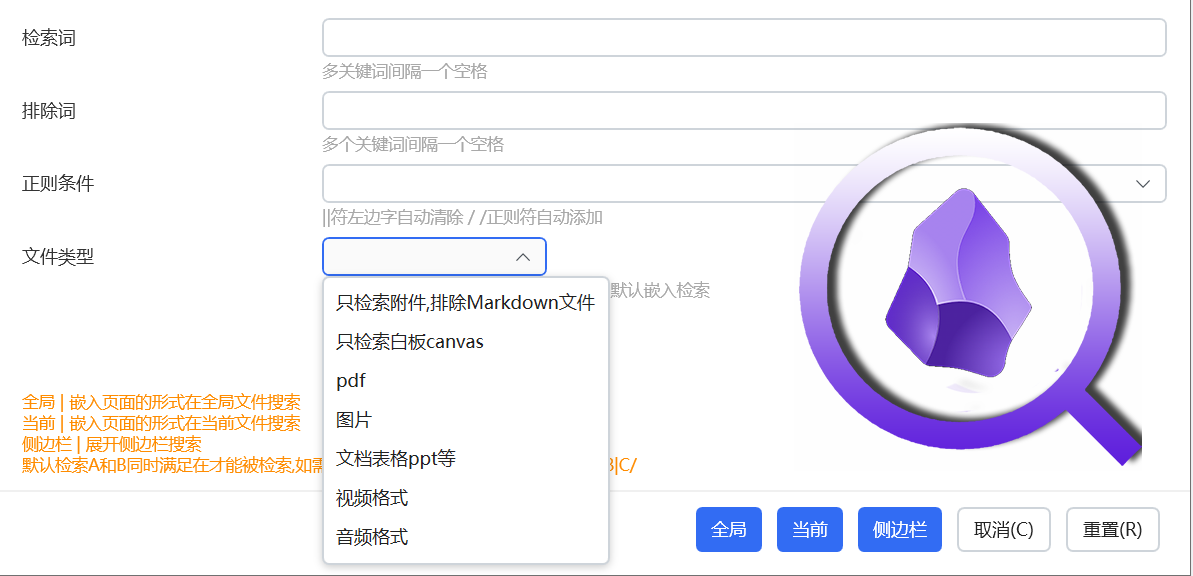Viewport: 1193px width, 576px height.
Task: Collapse the 文件类型 dropdown list
Action: 434,256
